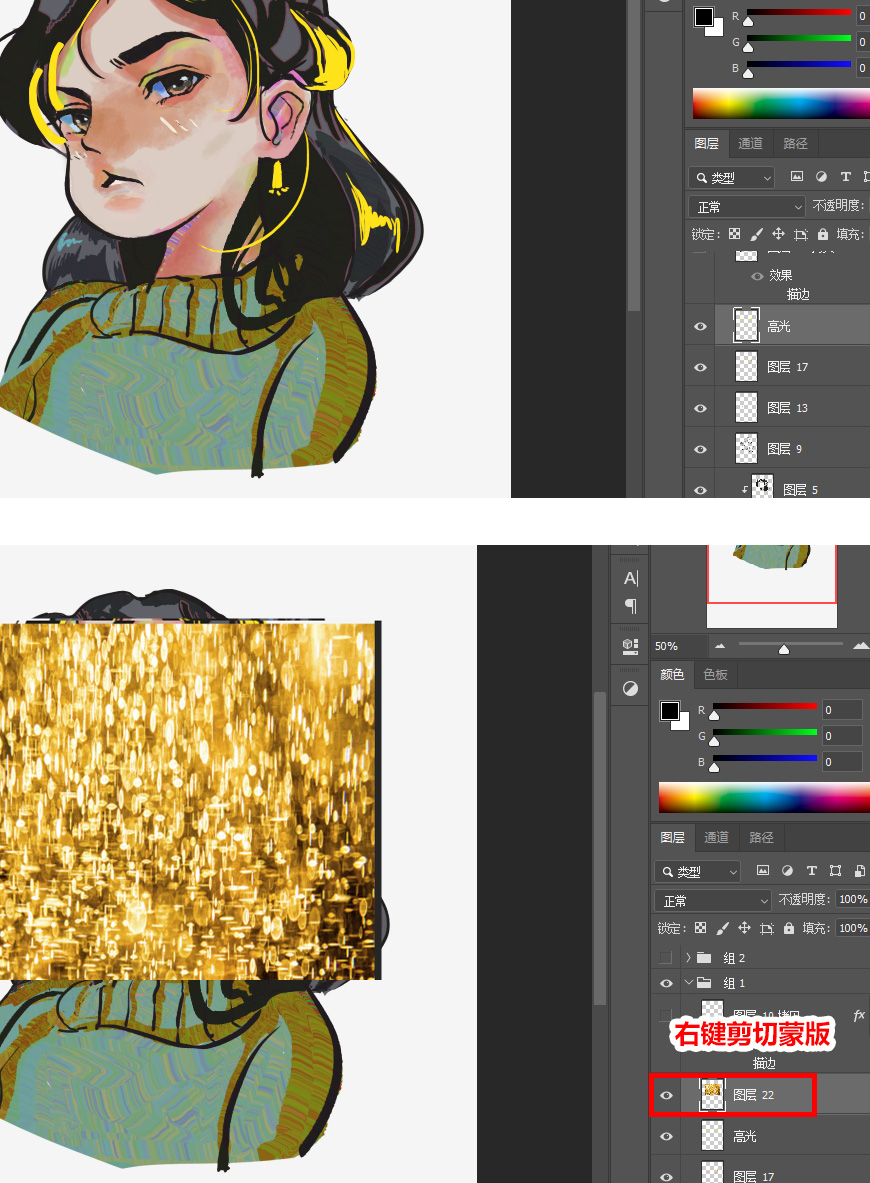Toggle visibility of 图层 13
870x1183 pixels.
pyautogui.click(x=700, y=408)
